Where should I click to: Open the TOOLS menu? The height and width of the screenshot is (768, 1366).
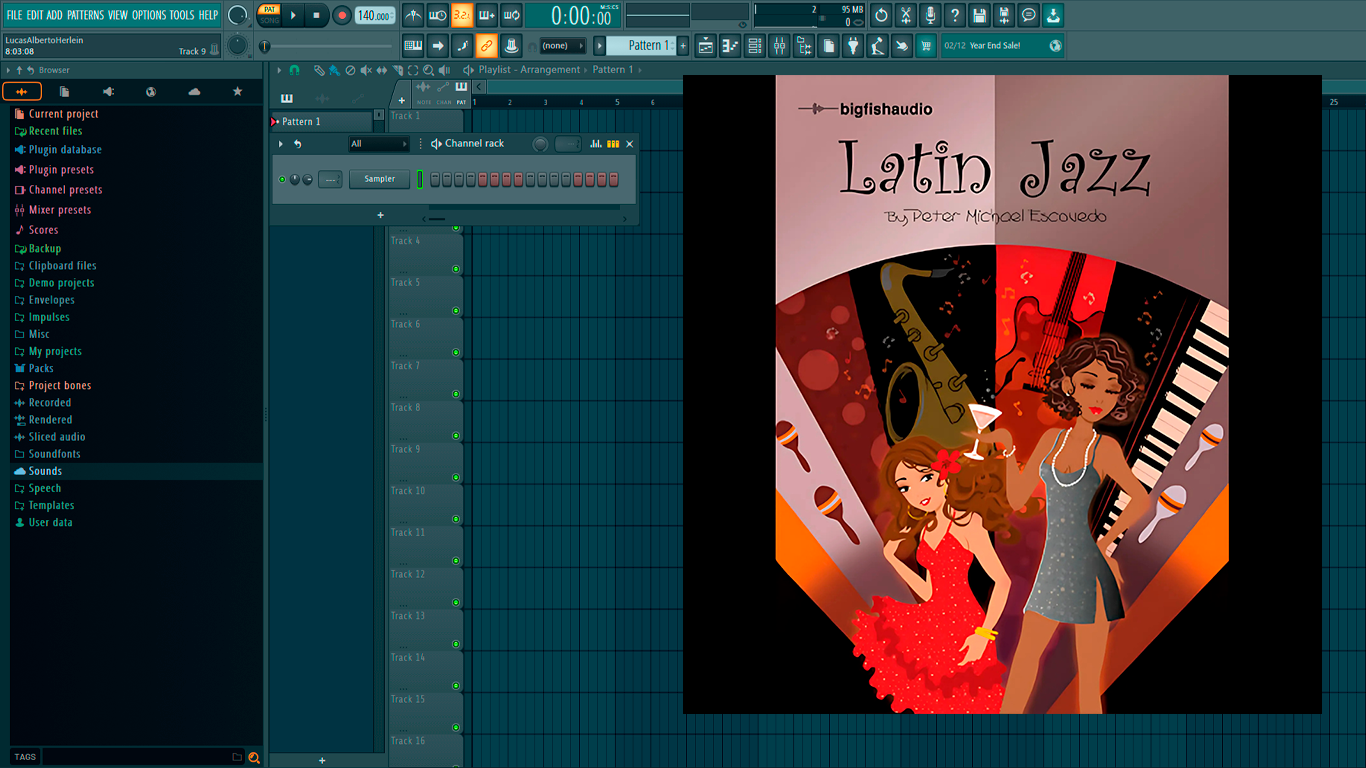click(x=182, y=15)
